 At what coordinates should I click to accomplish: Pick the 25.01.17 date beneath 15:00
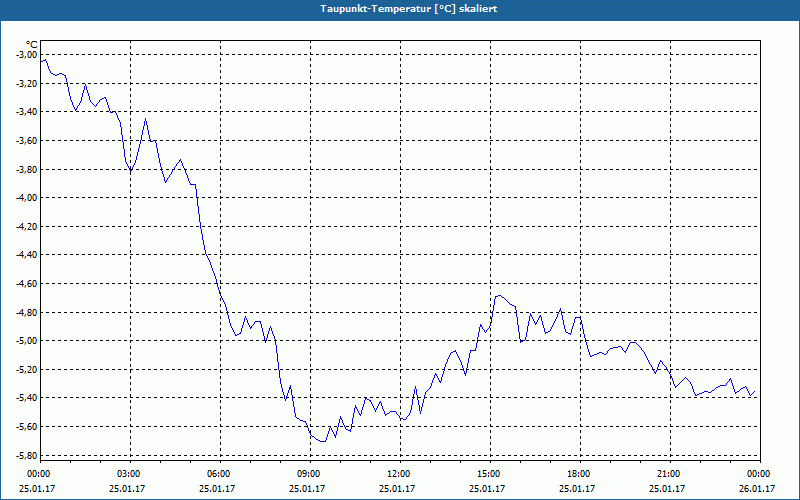pos(487,488)
